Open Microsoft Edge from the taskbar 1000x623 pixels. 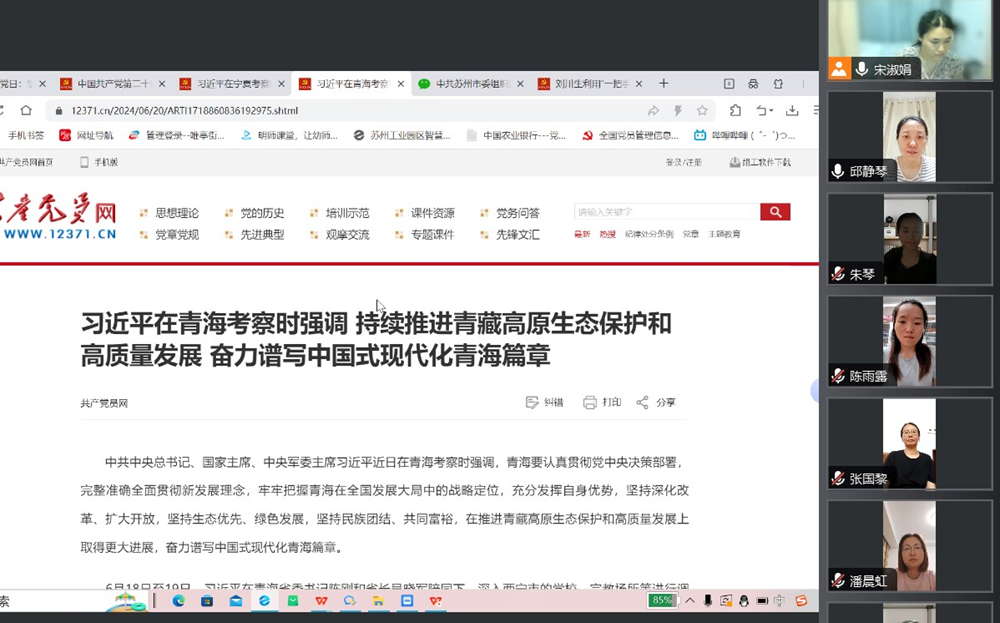coord(179,601)
